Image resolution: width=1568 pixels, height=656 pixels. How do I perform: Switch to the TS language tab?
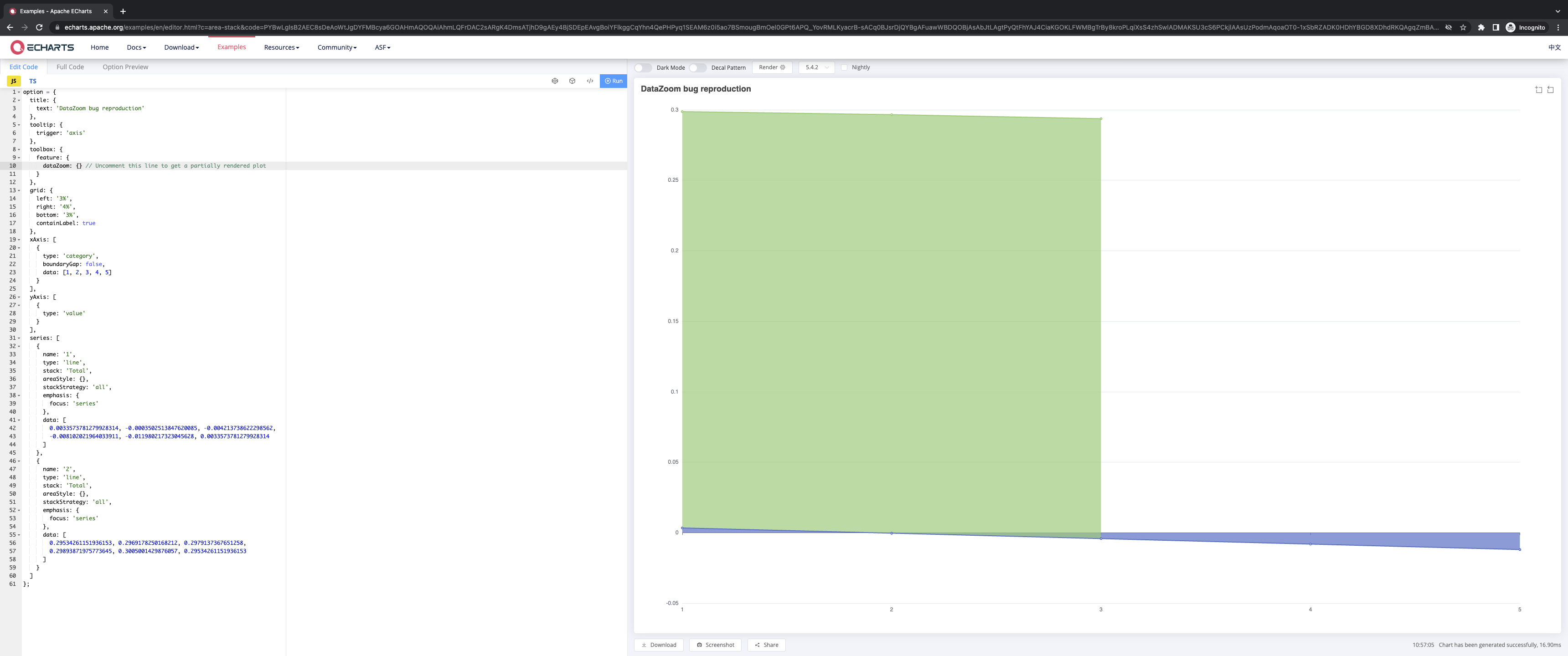33,80
